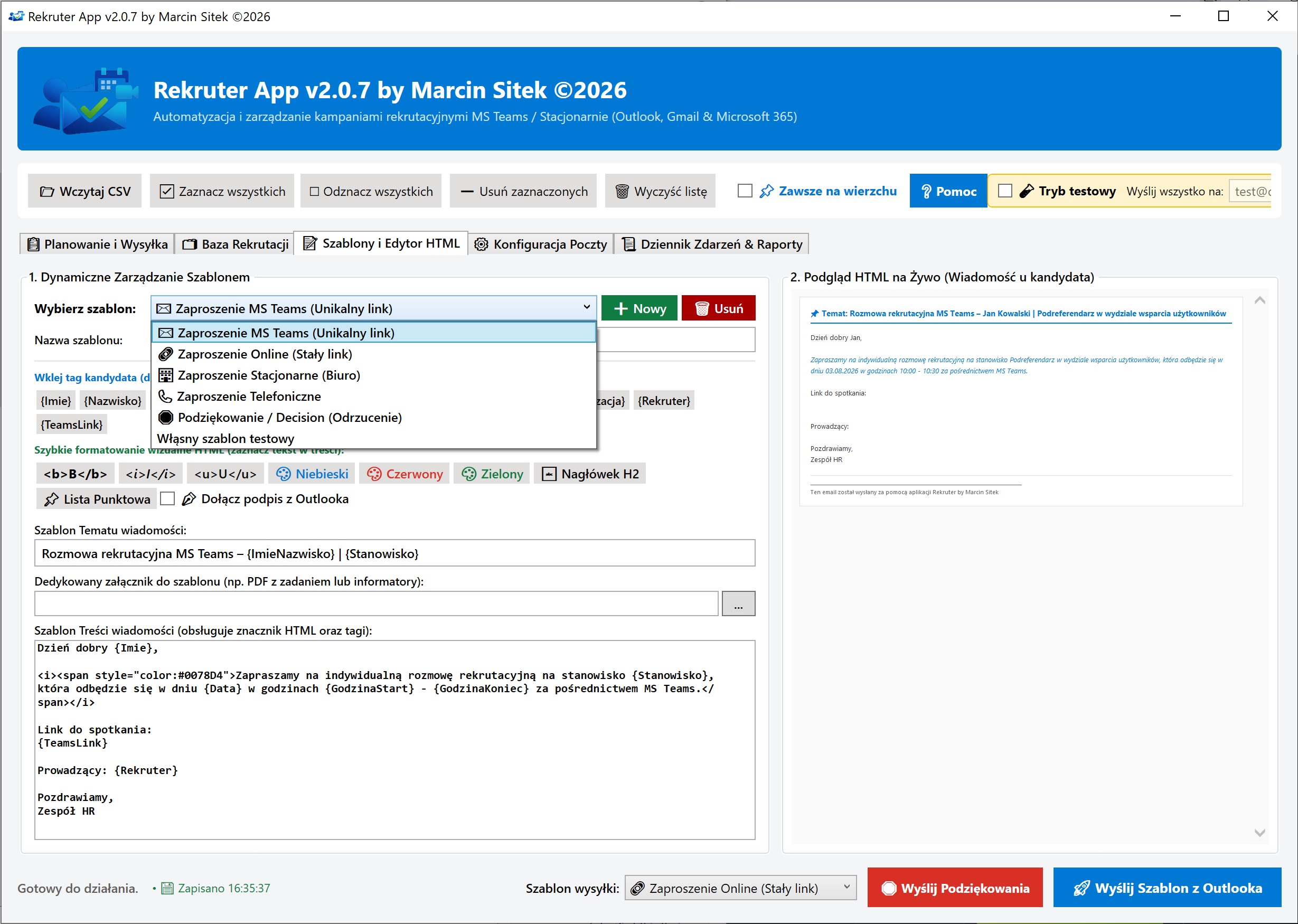Image resolution: width=1298 pixels, height=924 pixels.
Task: Pick Zaproszenie Stacjonarne (Biuro) from the list
Action: point(374,375)
